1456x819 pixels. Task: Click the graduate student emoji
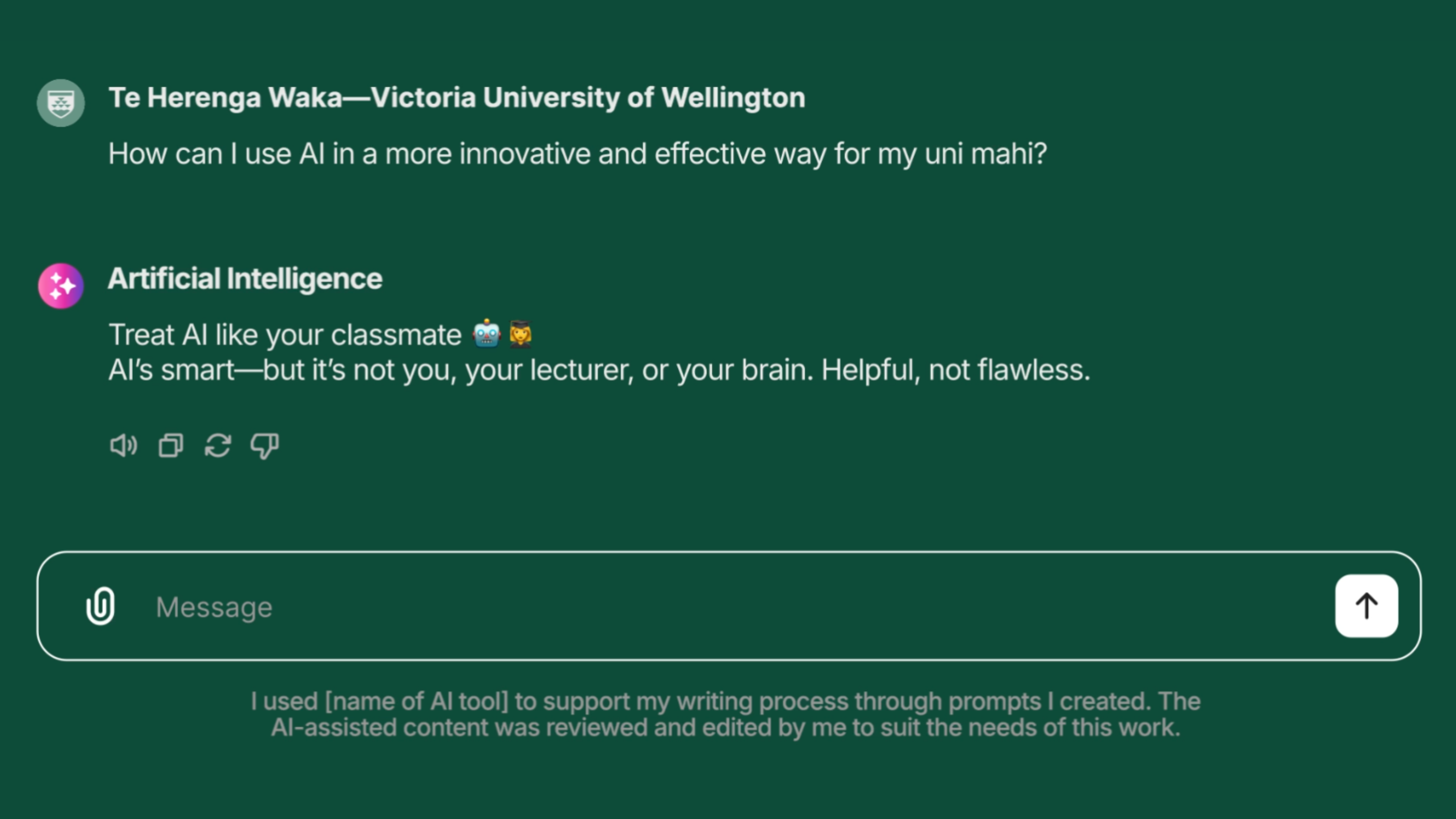click(x=521, y=334)
